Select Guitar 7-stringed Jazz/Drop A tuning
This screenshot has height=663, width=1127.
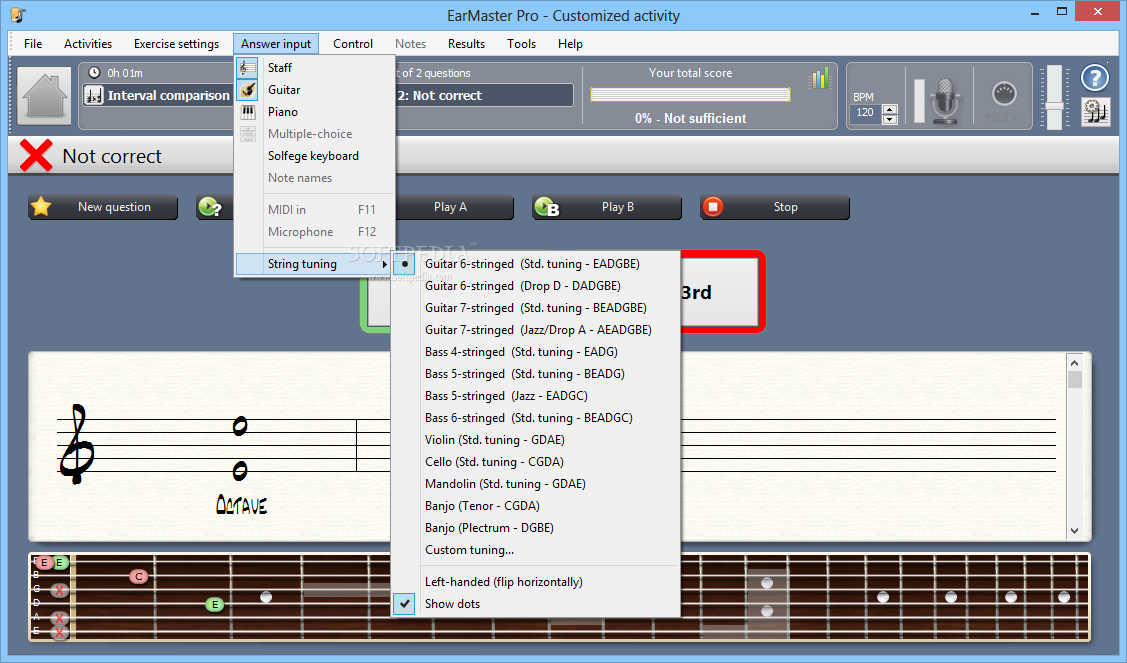[x=535, y=330]
